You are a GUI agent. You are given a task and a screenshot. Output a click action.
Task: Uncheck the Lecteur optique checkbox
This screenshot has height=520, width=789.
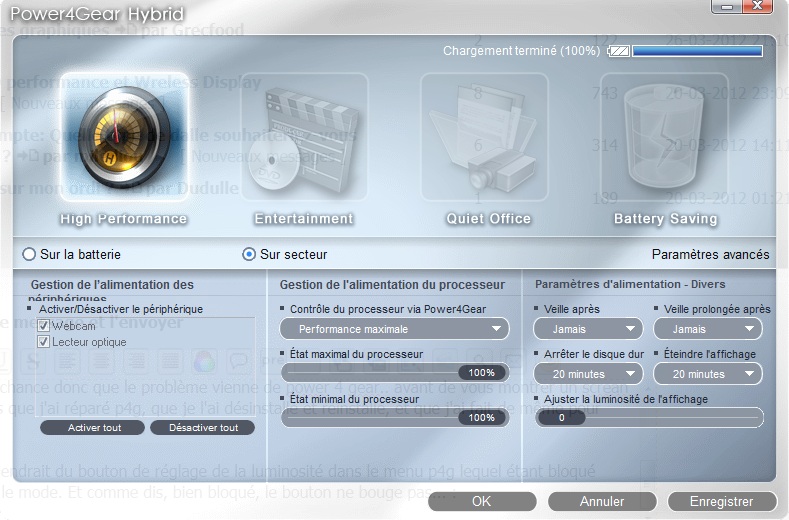click(x=44, y=342)
